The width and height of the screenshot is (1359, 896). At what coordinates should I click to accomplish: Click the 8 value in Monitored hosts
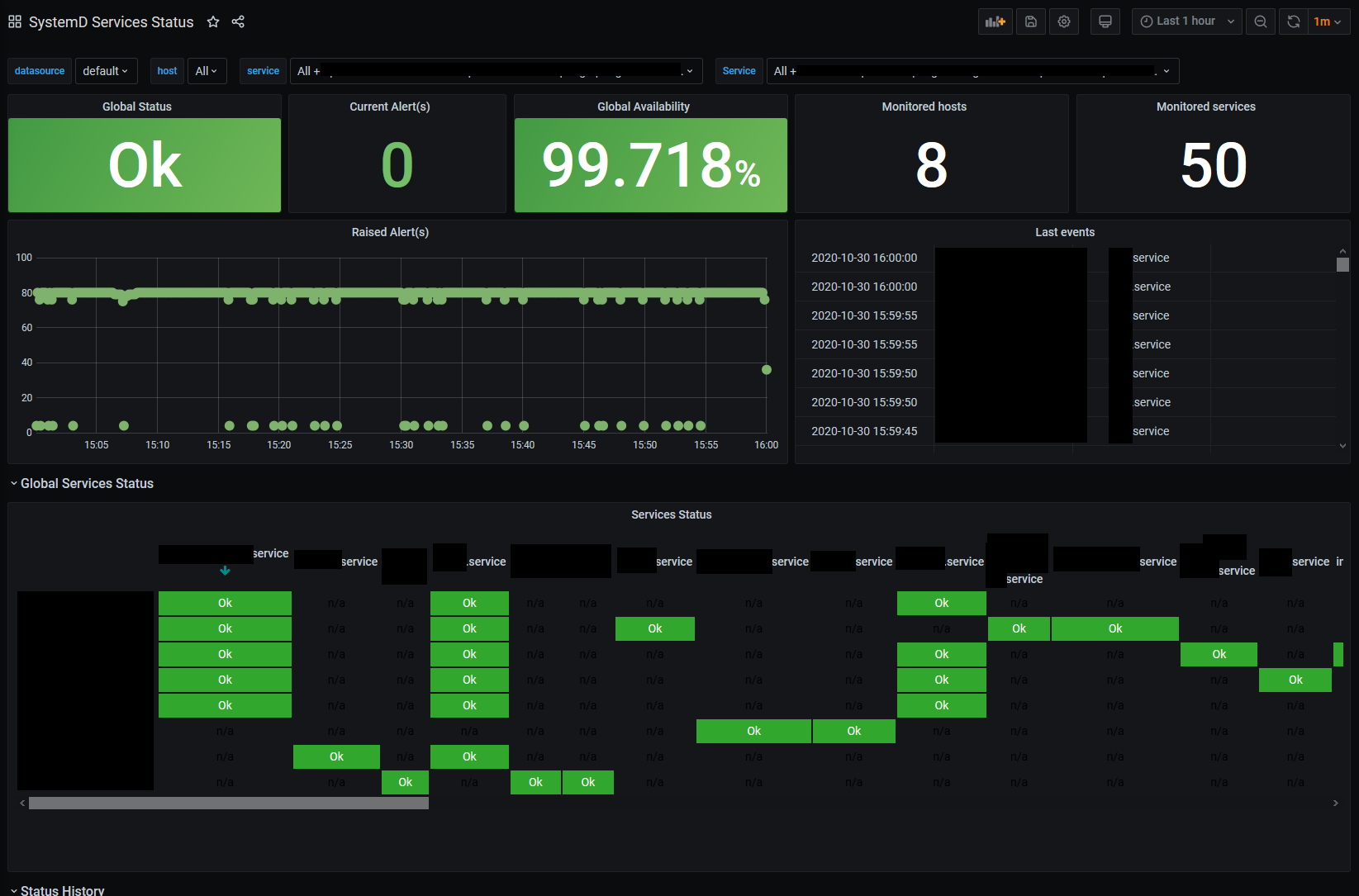pos(932,165)
